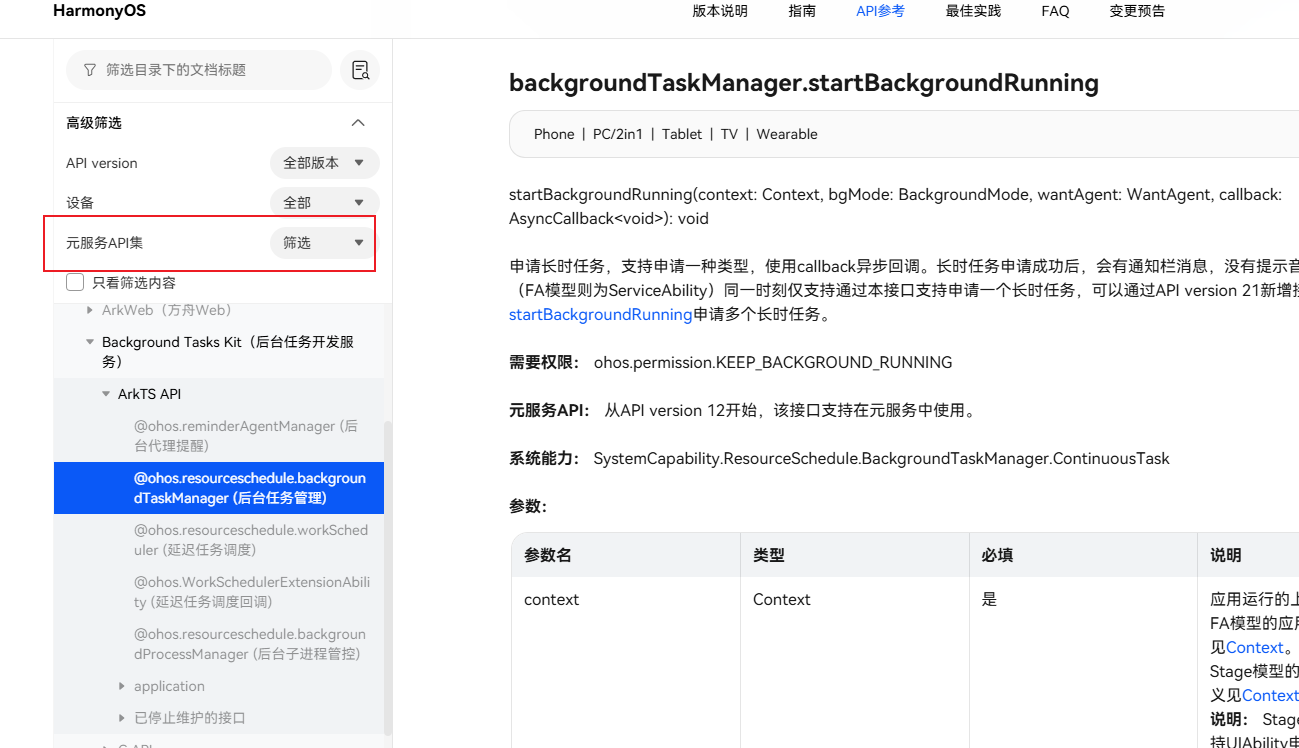View the 变更预告 navigation tab
This screenshot has width=1299, height=748.
[x=1137, y=11]
